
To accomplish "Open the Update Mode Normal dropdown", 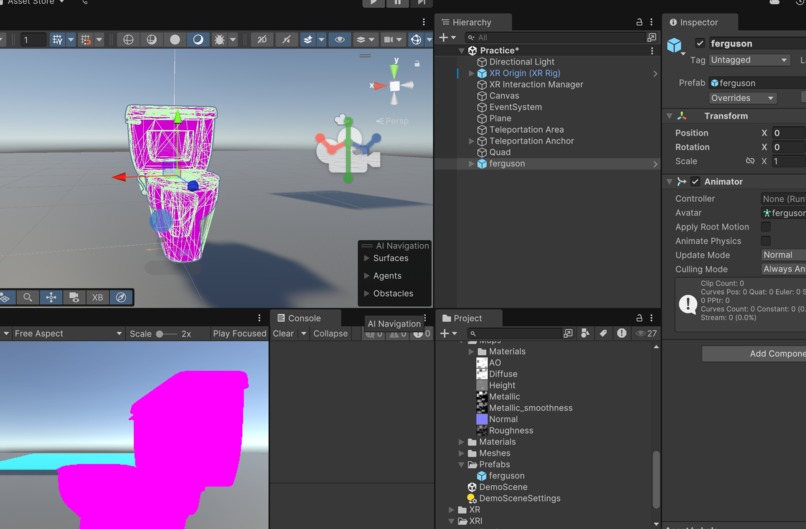I will click(783, 255).
